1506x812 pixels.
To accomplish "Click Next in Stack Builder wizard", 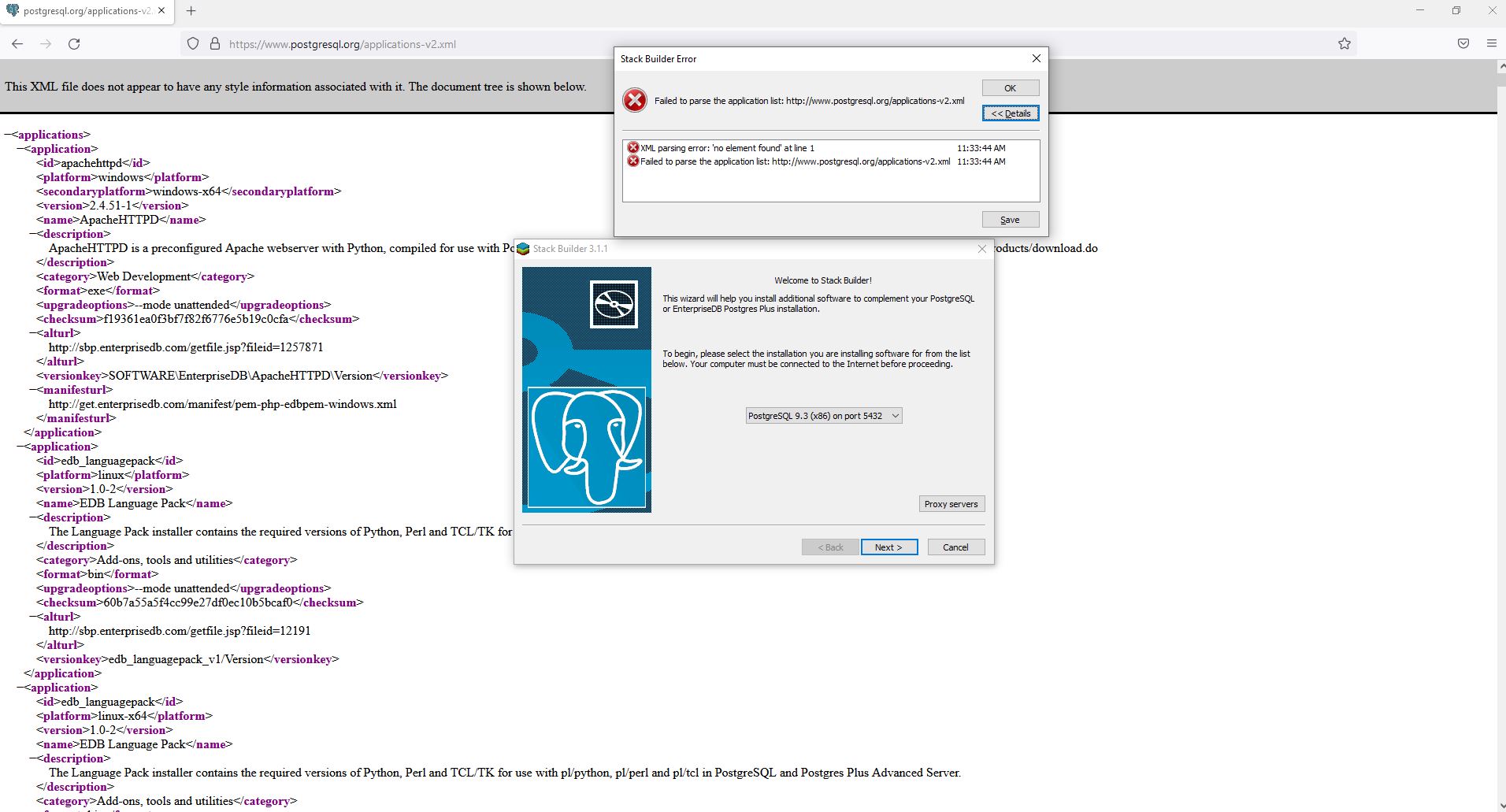I will (x=888, y=547).
